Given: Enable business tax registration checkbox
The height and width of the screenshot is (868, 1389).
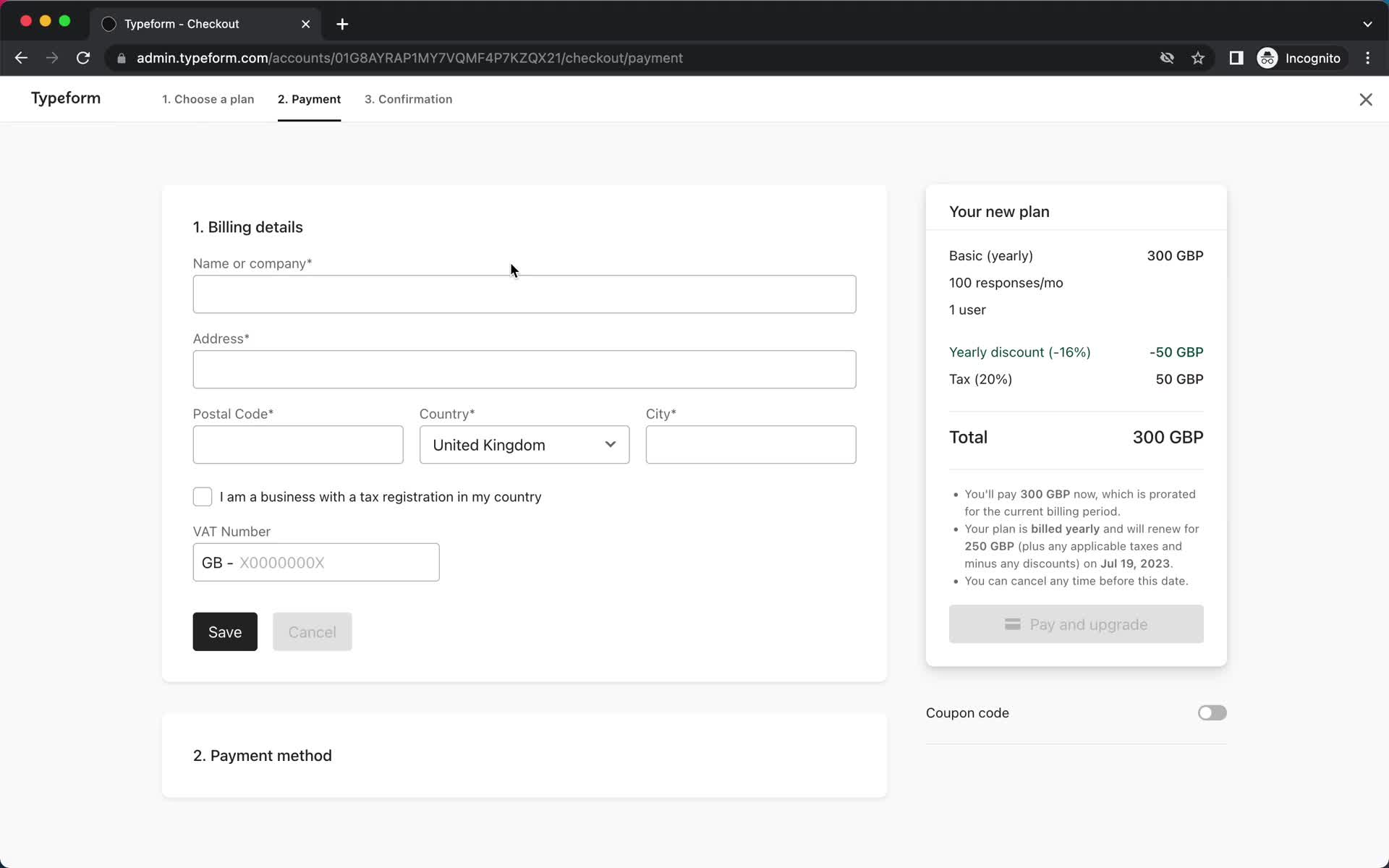Looking at the screenshot, I should tap(202, 496).
